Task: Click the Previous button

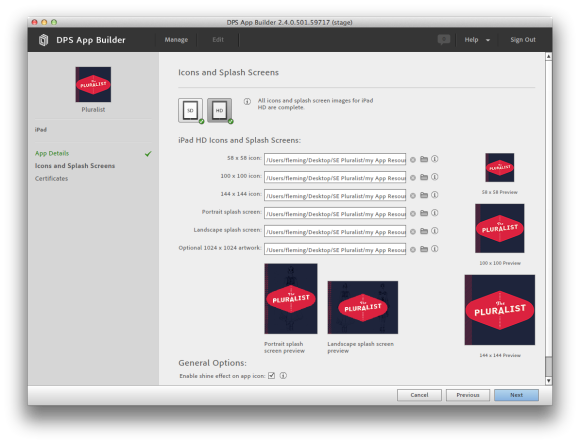Action: point(468,395)
